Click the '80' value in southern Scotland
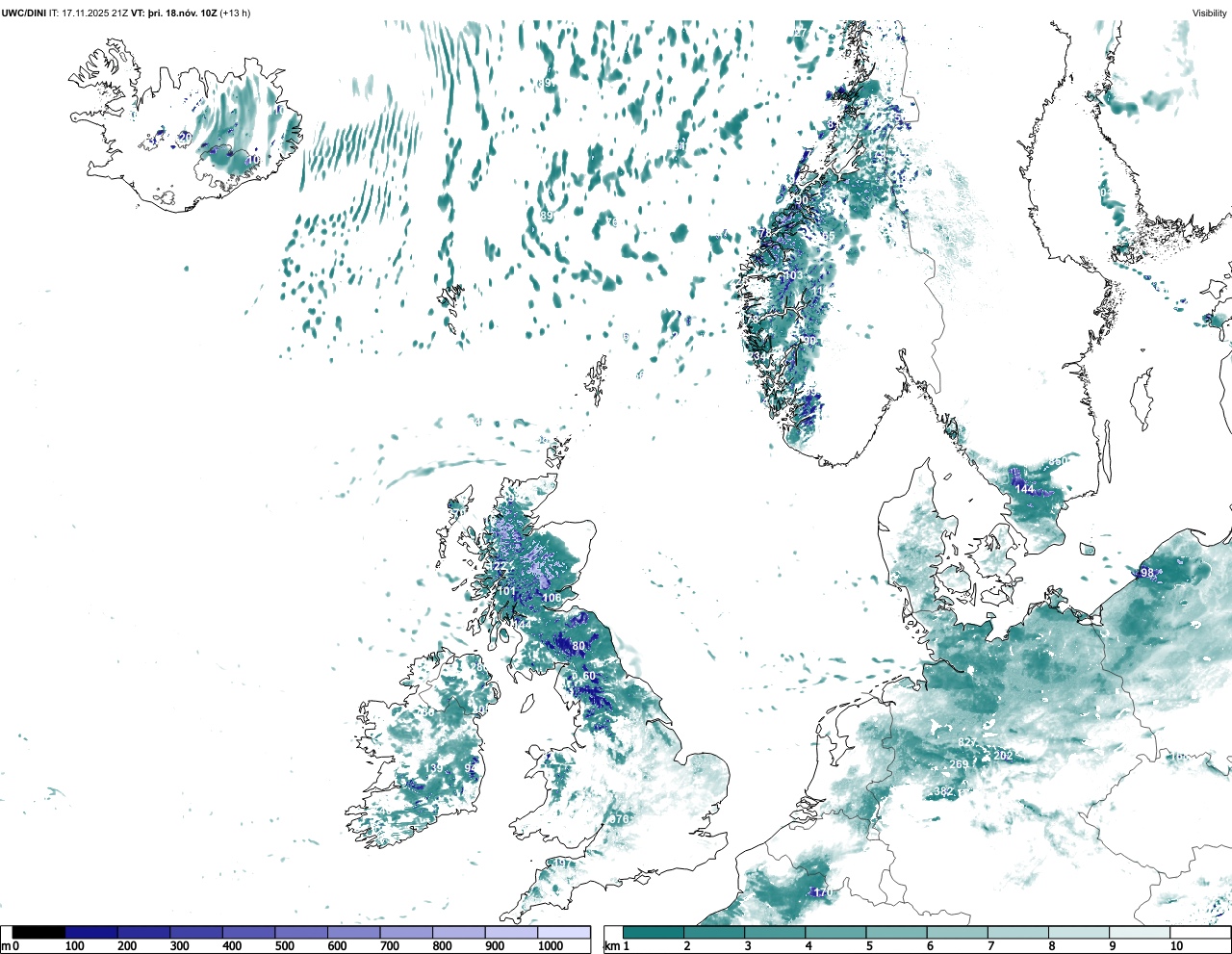The width and height of the screenshot is (1232, 954). coord(578,646)
